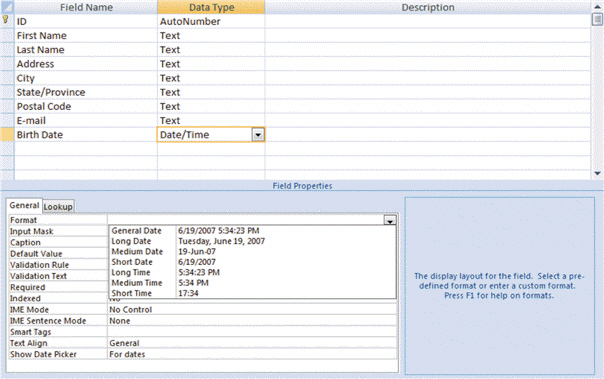Select the Postal Code field cell
Image resolution: width=604 pixels, height=379 pixels.
click(86, 107)
